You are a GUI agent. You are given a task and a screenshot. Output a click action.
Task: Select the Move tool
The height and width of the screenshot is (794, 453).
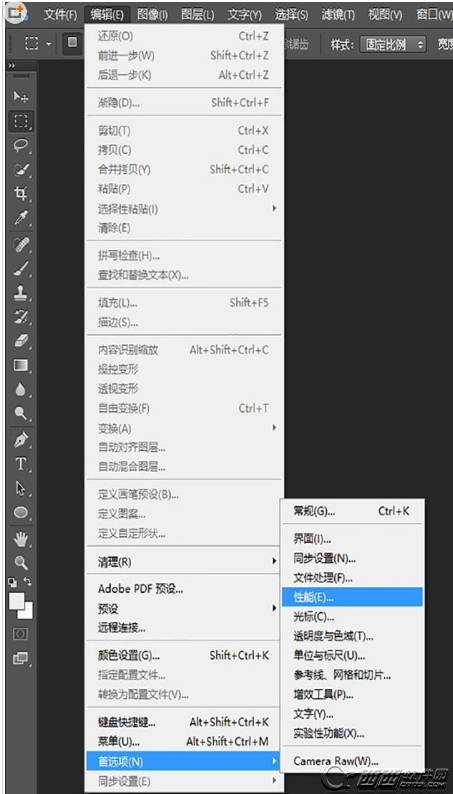tap(21, 96)
